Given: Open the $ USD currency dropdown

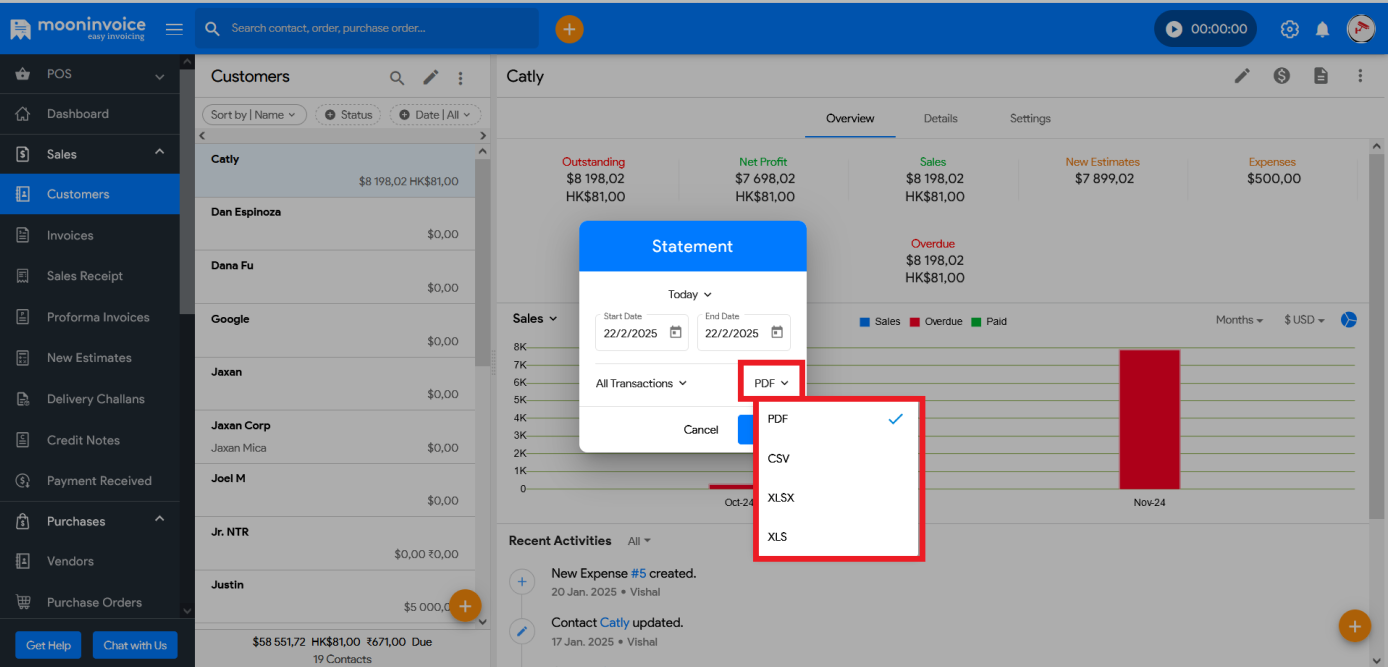Looking at the screenshot, I should click(x=1304, y=320).
